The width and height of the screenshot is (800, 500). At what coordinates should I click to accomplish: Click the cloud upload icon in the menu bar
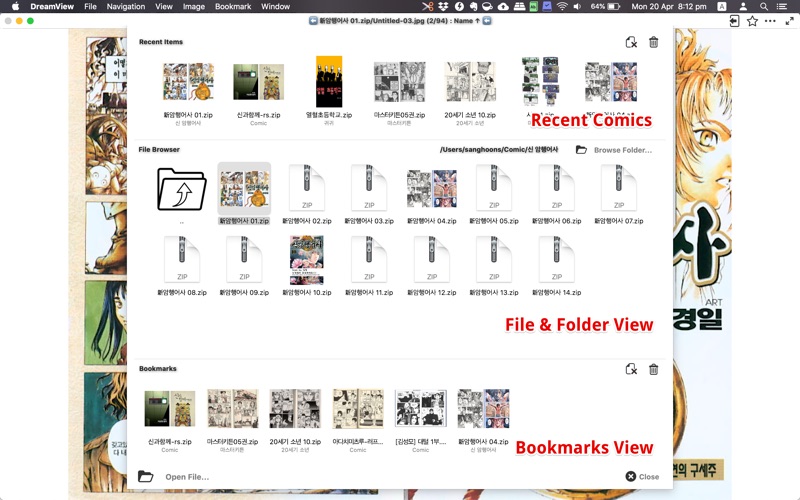pos(503,7)
